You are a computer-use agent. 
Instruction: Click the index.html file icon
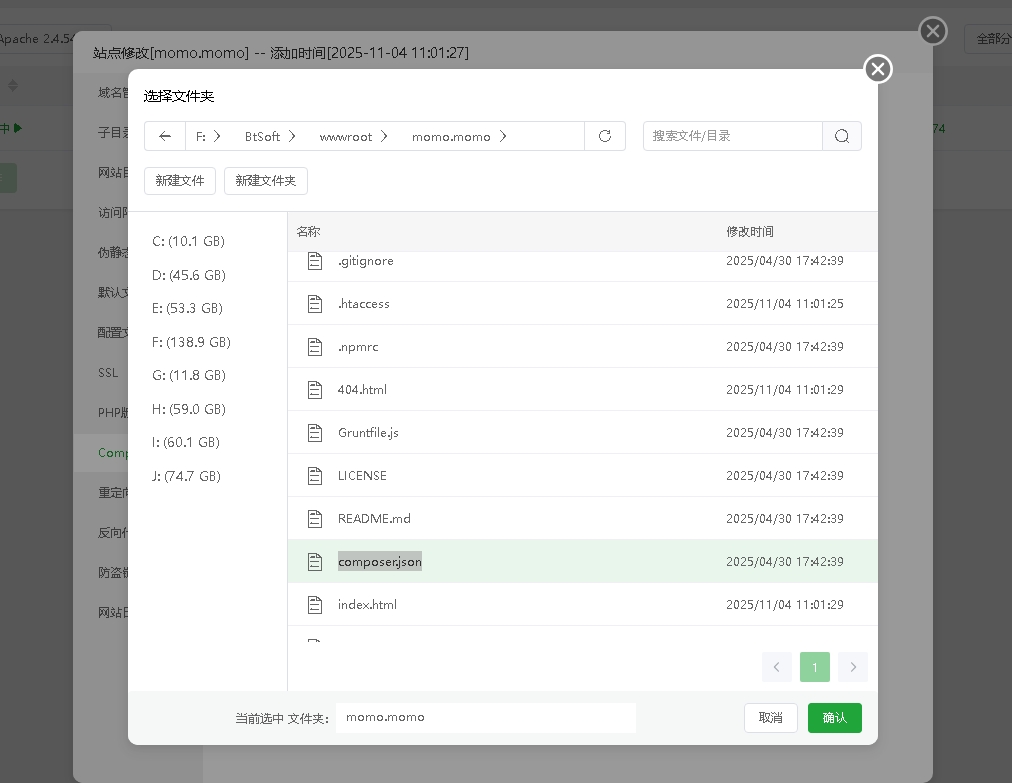[315, 604]
